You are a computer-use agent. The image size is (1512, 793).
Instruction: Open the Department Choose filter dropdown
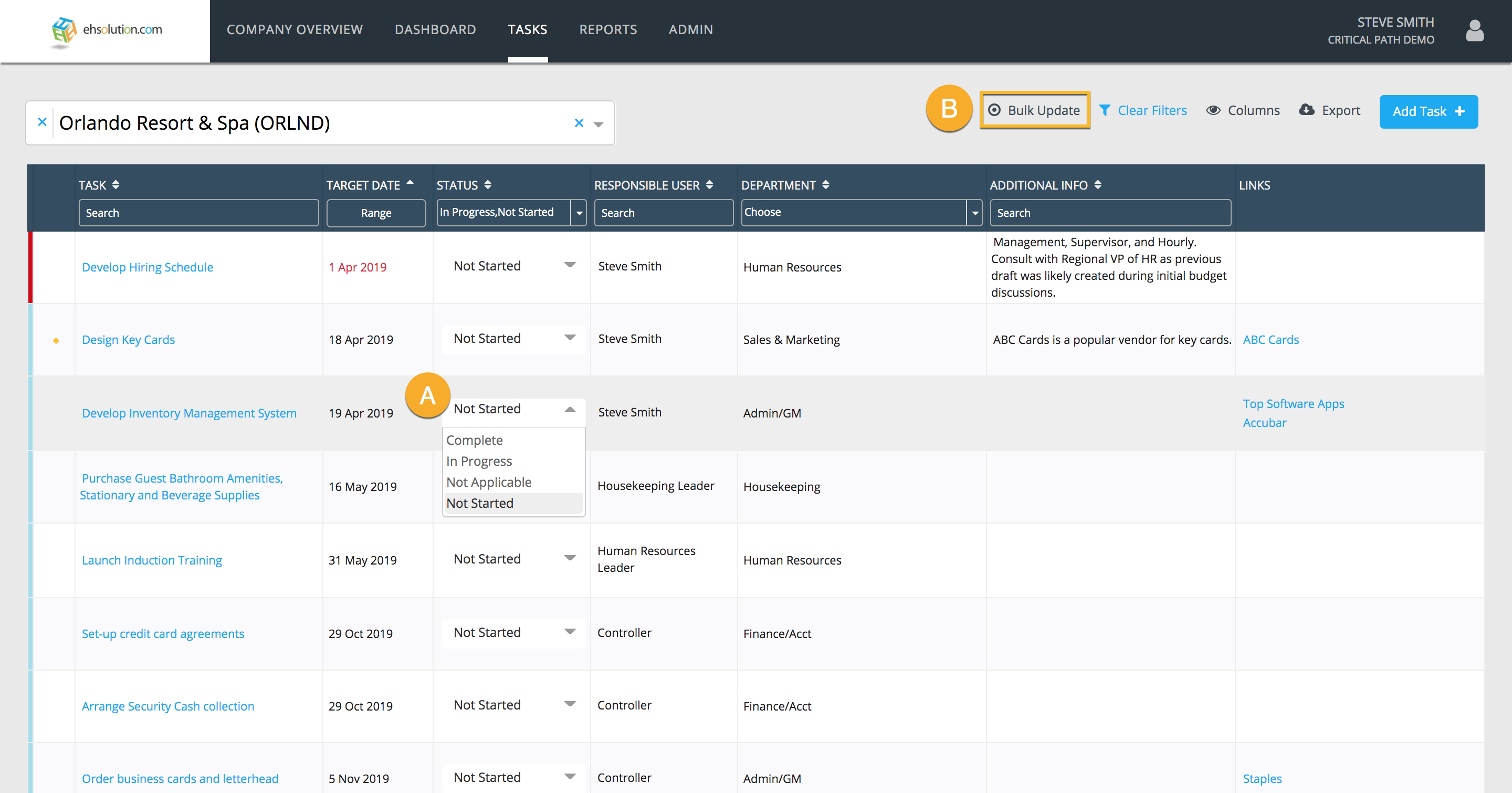[861, 213]
